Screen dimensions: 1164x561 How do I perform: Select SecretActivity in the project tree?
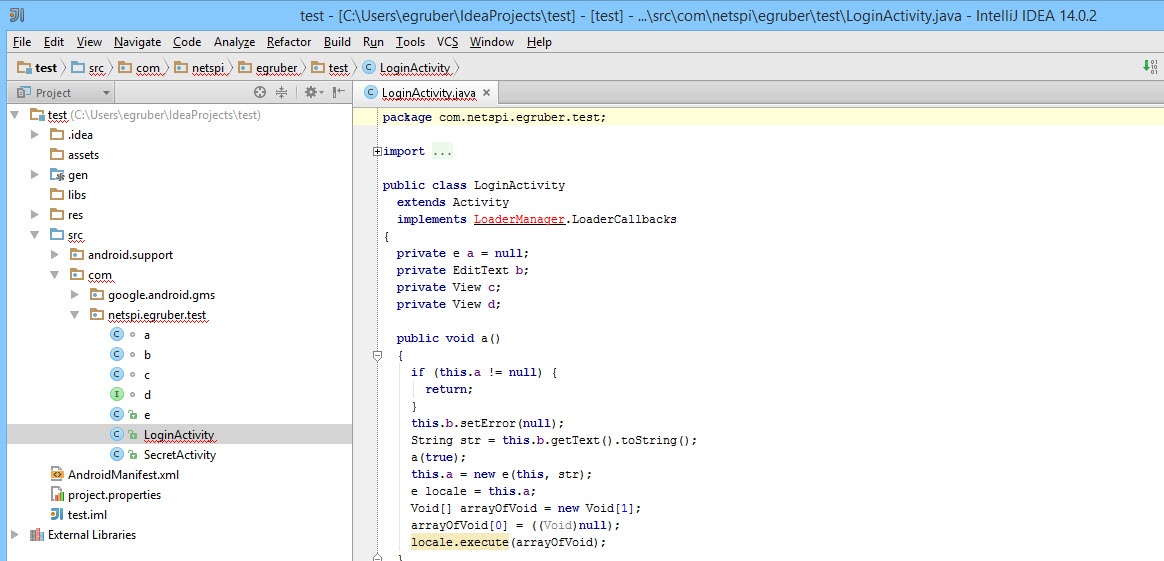pos(179,455)
